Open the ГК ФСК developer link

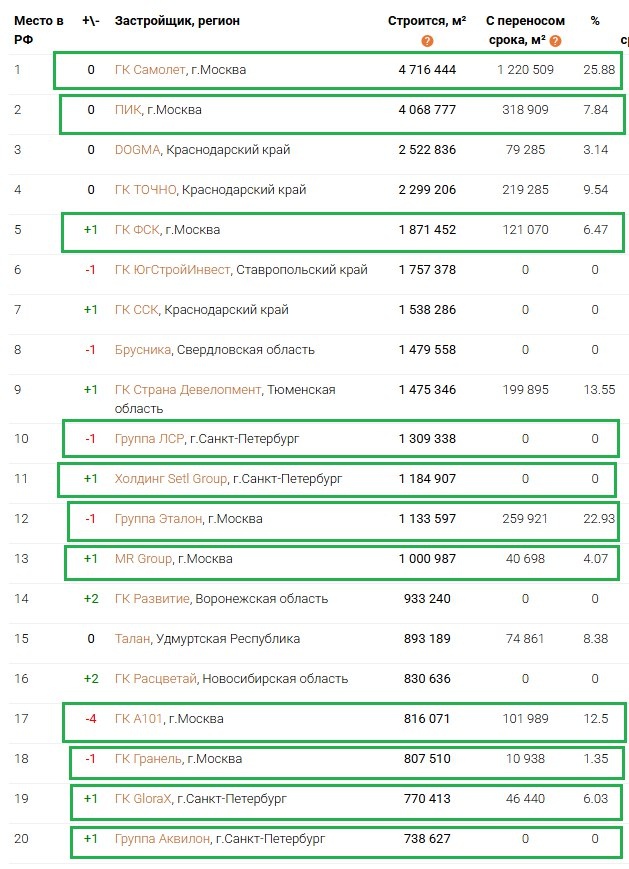[137, 229]
